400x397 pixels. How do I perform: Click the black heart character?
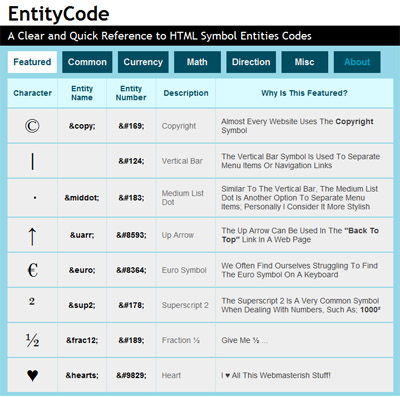[32, 376]
